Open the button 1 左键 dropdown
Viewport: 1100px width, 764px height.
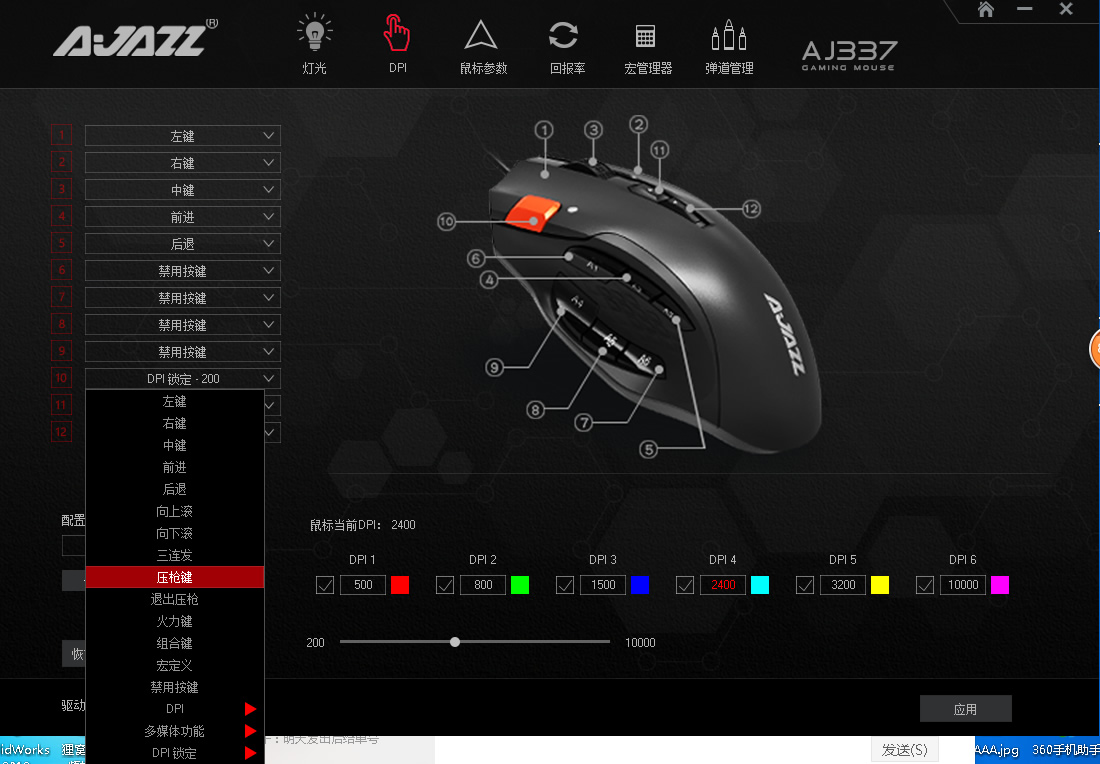(x=183, y=135)
